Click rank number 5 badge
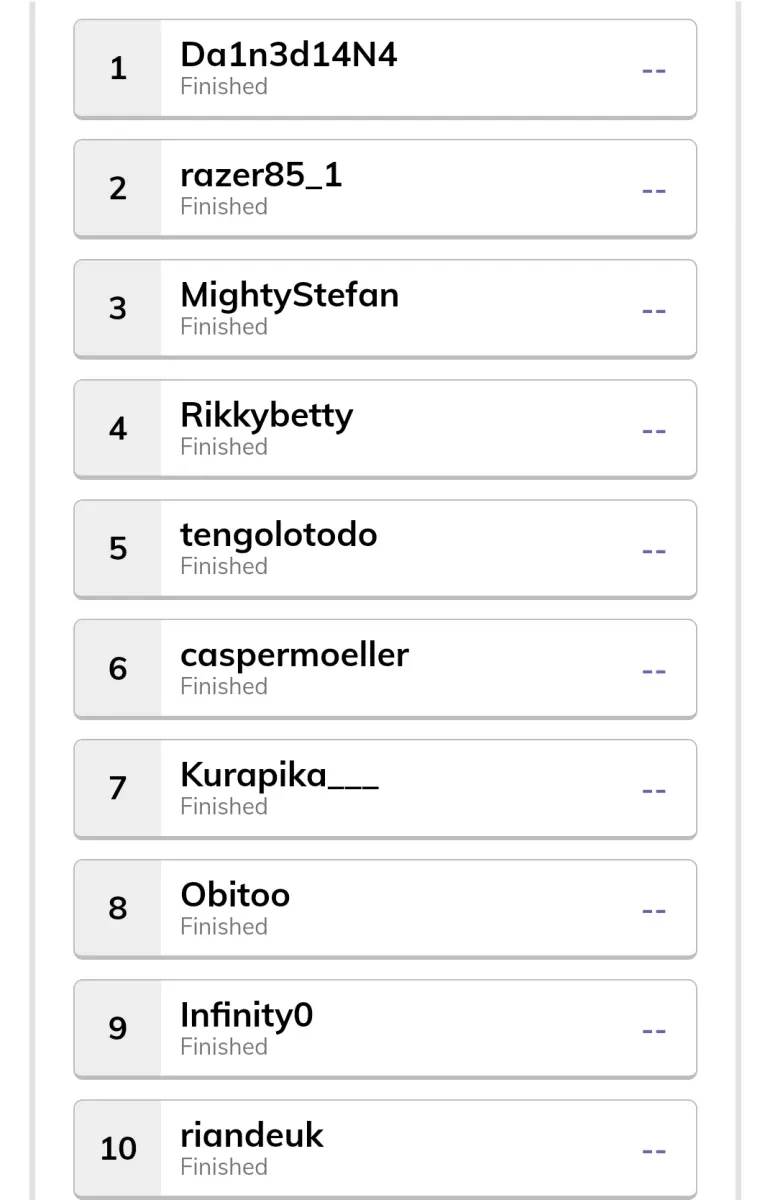Image resolution: width=765 pixels, height=1200 pixels. (118, 549)
